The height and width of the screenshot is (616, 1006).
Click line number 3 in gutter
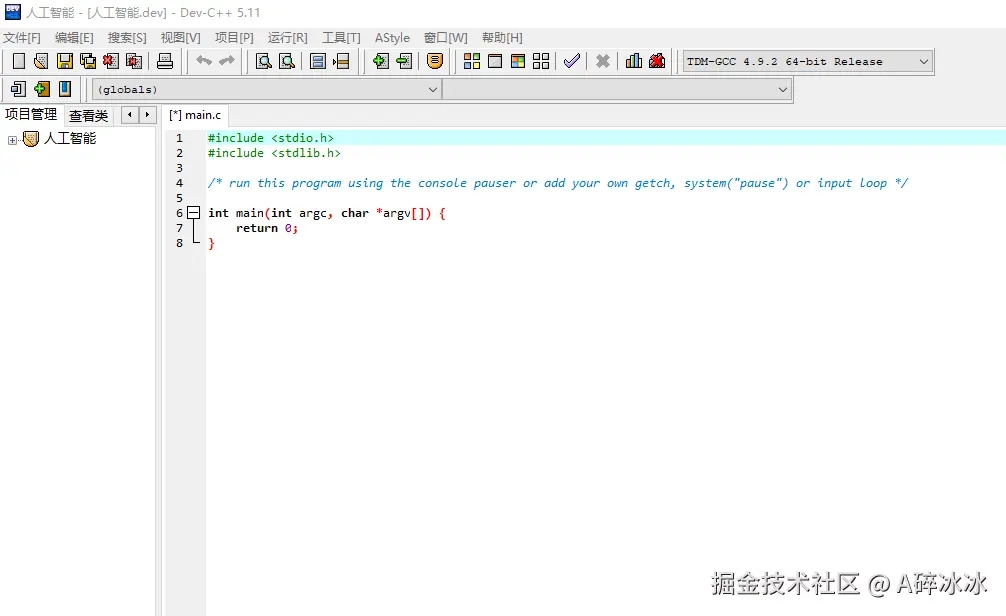click(180, 168)
